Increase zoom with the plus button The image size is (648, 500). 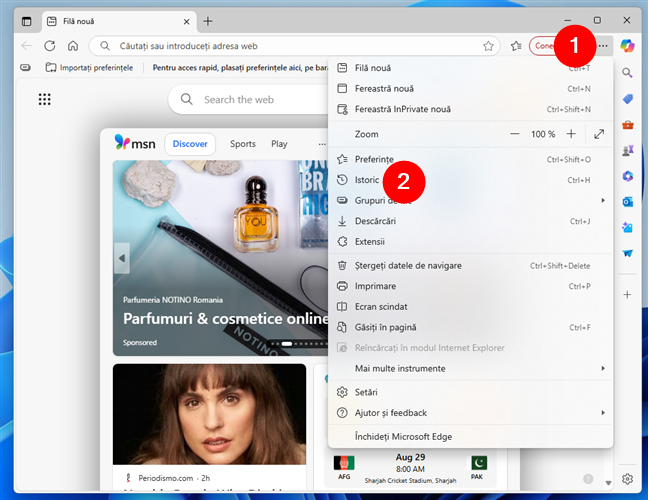[571, 134]
